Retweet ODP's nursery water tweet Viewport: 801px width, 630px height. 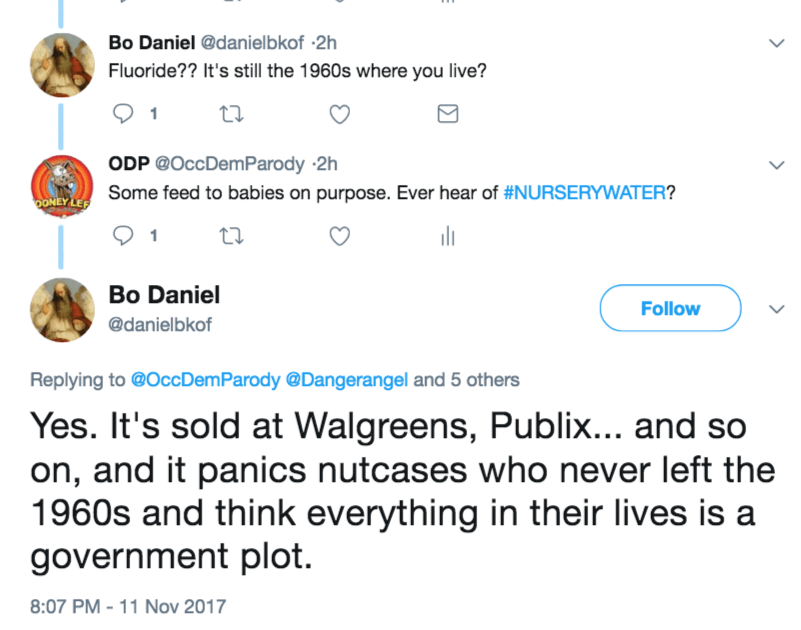(229, 236)
